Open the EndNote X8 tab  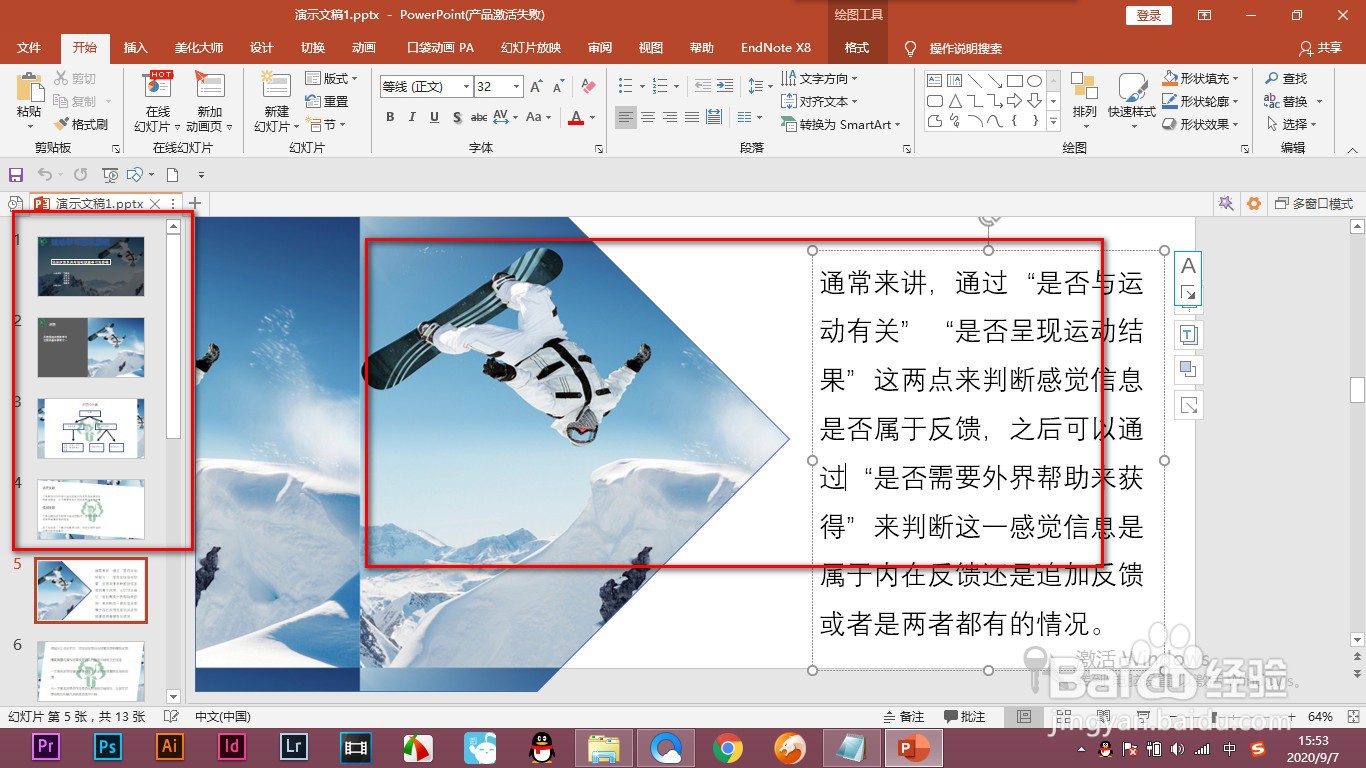(776, 48)
